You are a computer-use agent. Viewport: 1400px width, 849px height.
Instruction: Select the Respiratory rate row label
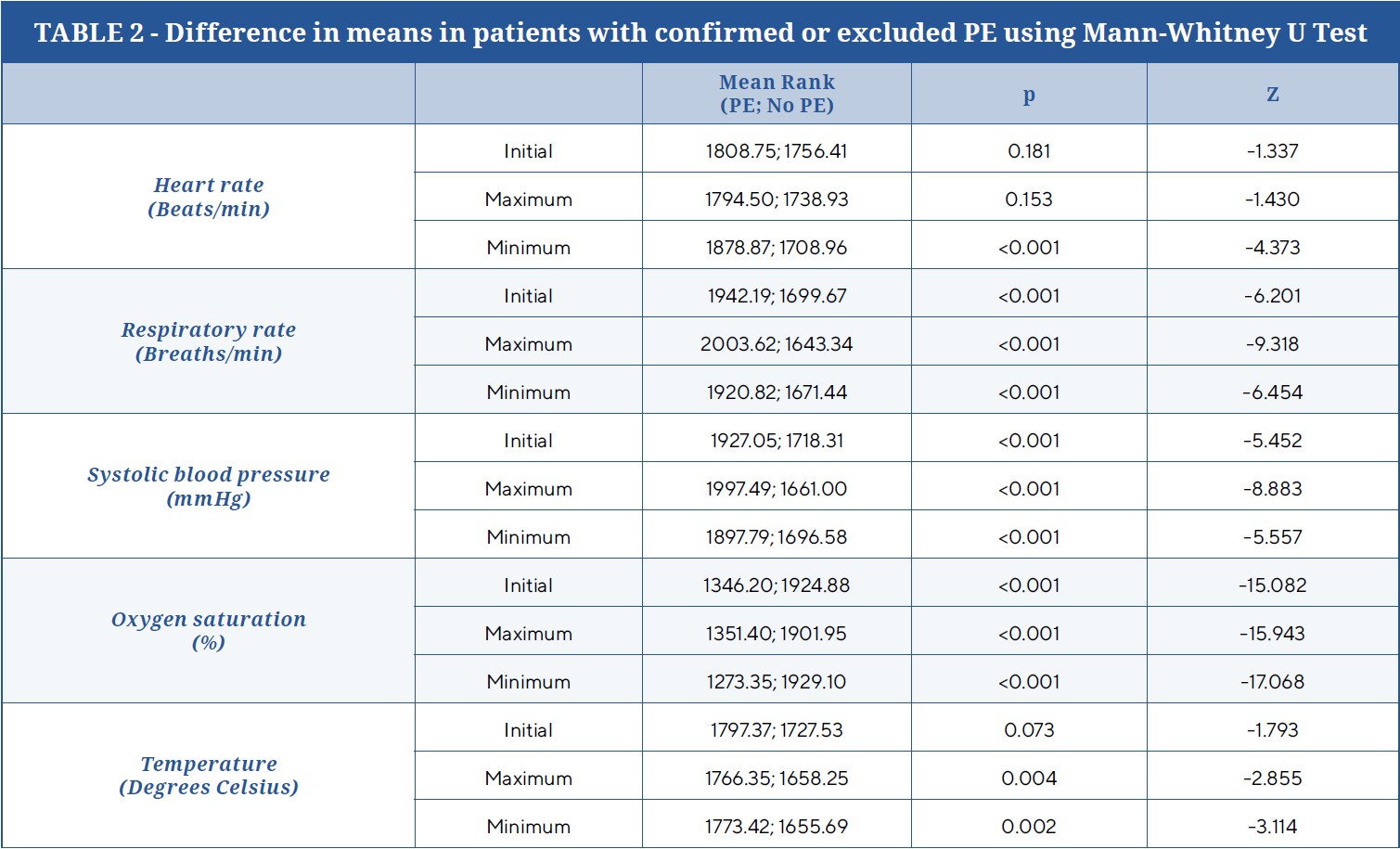pyautogui.click(x=209, y=341)
